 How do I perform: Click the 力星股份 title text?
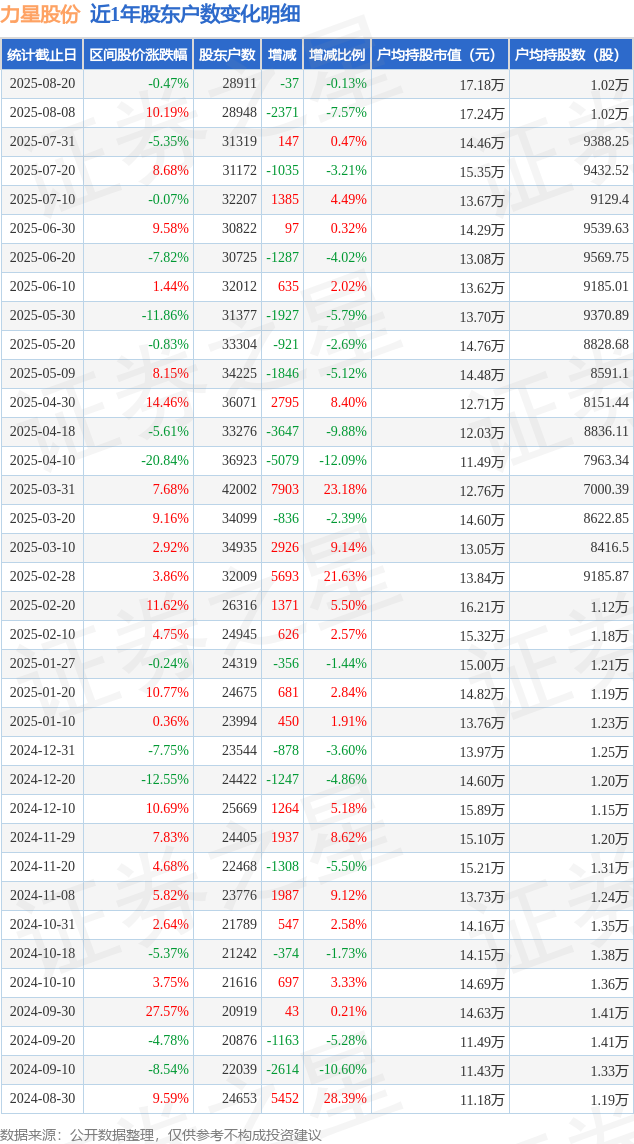coord(39,15)
